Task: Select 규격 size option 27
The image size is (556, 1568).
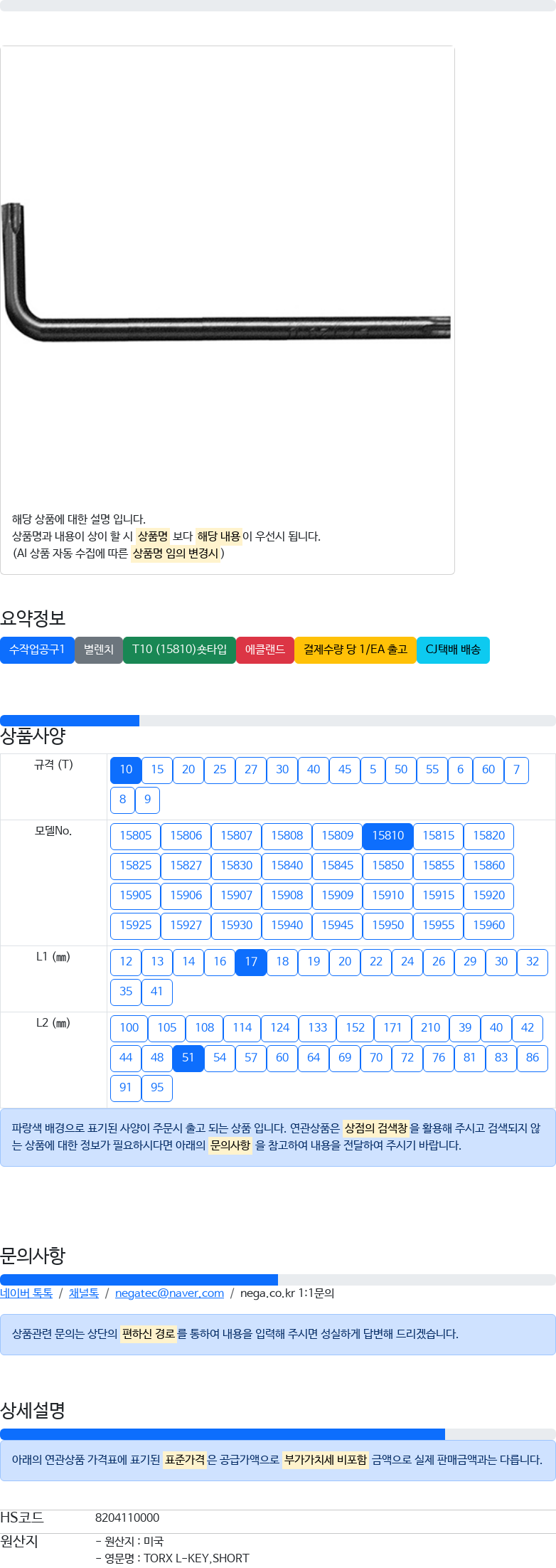Action: coord(251,770)
